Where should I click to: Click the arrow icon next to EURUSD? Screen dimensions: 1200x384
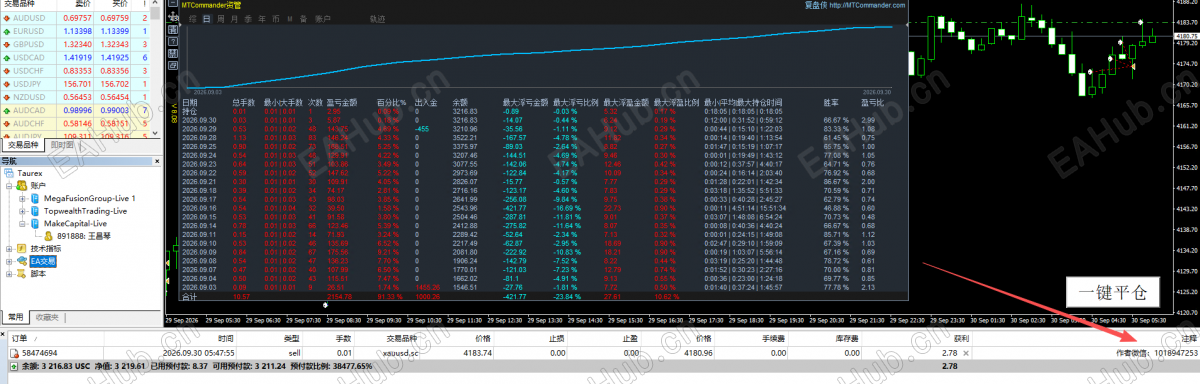(8, 31)
